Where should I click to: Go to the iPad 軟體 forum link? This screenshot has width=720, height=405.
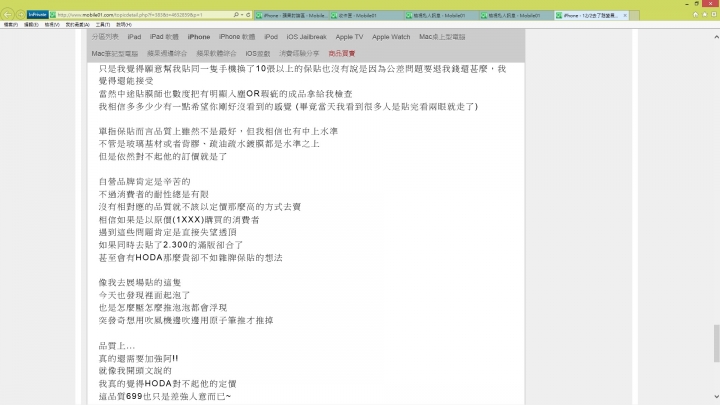(164, 37)
